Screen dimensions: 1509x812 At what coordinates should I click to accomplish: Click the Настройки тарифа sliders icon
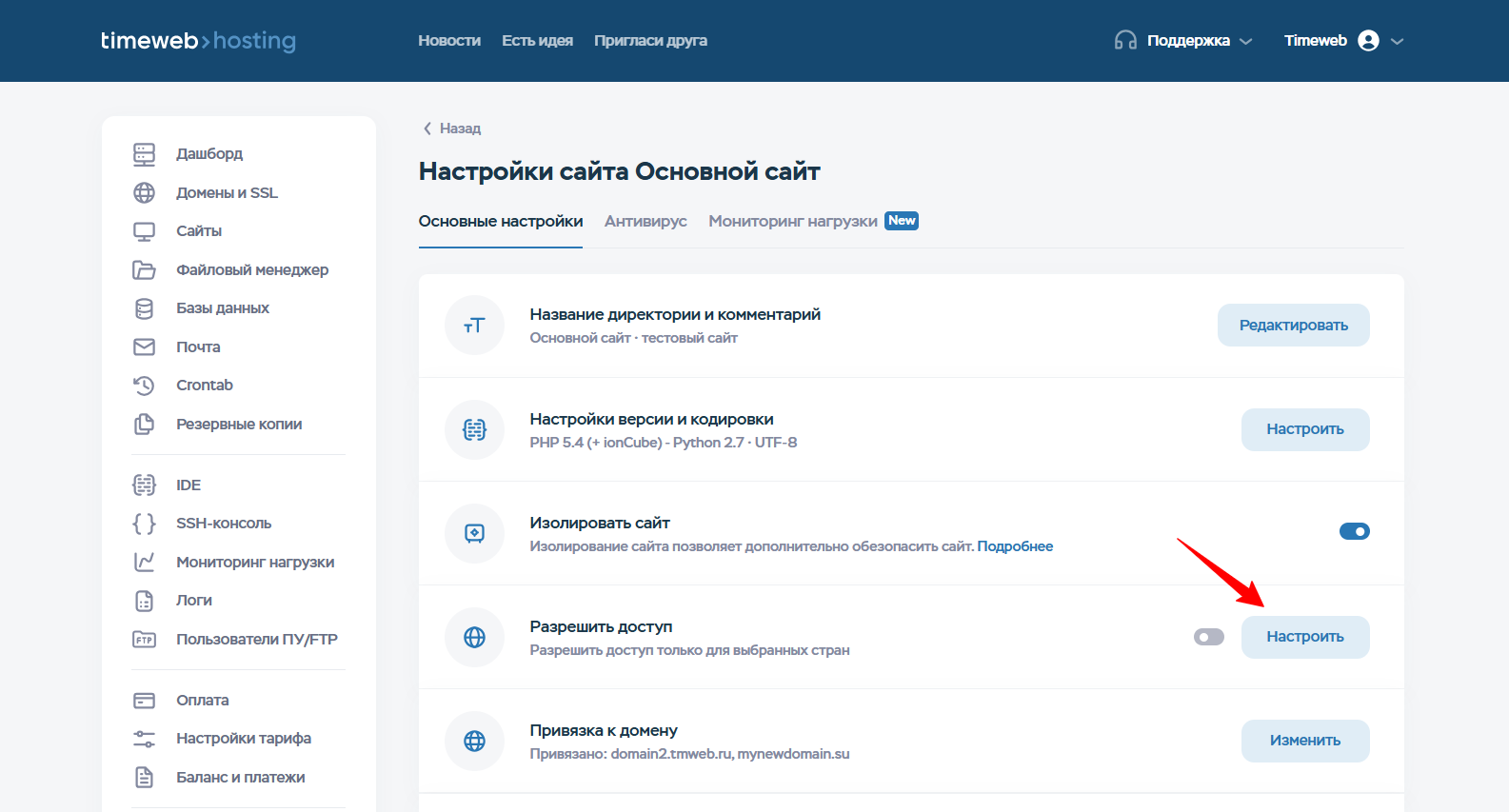tap(144, 739)
